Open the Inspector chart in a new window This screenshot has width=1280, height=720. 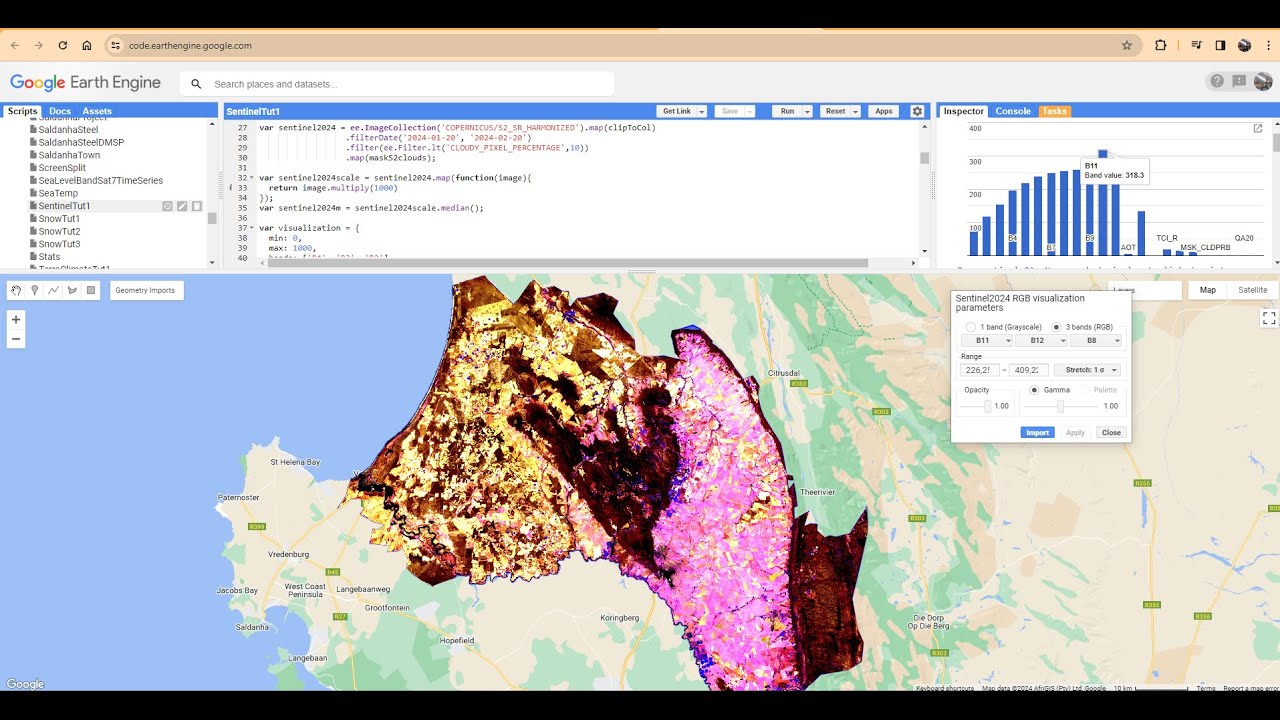(1258, 128)
